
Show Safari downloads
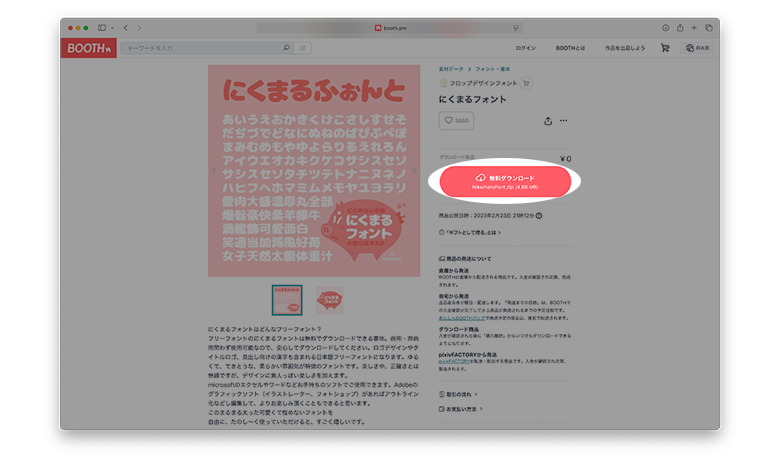point(666,28)
